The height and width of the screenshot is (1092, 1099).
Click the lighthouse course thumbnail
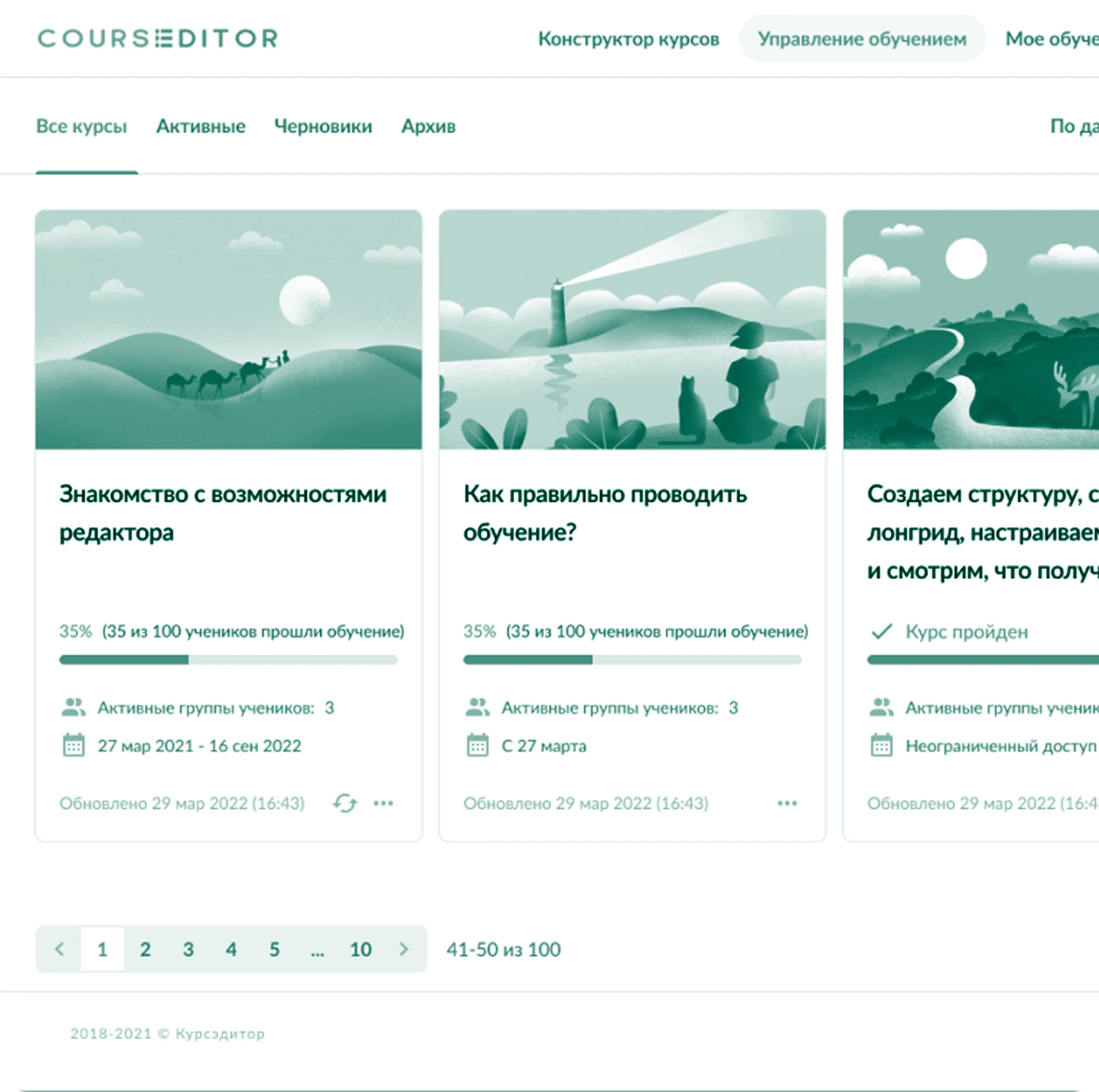[633, 330]
